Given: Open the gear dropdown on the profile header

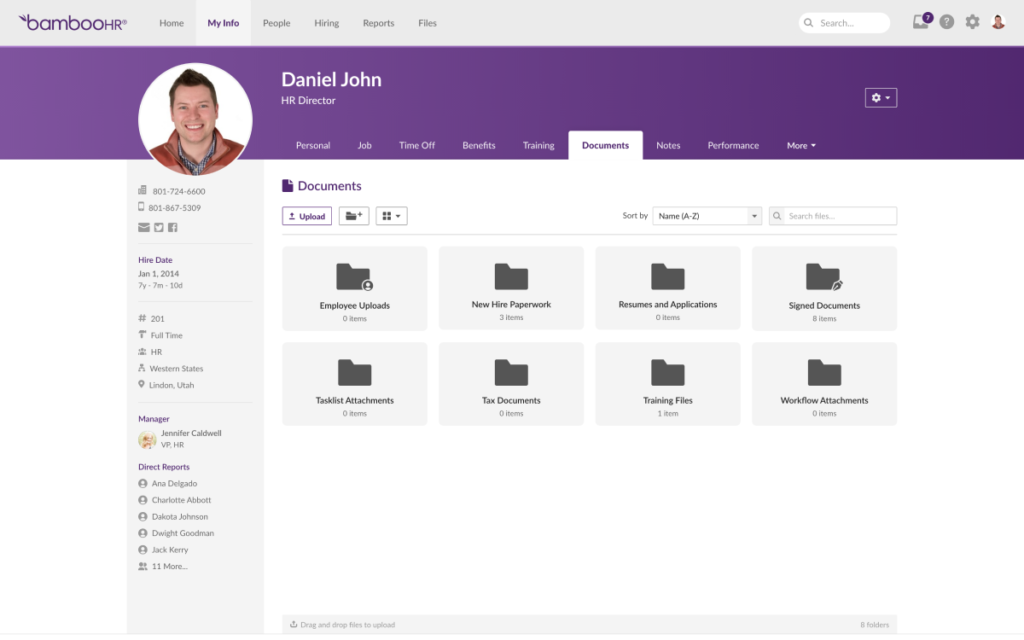Looking at the screenshot, I should tap(880, 97).
